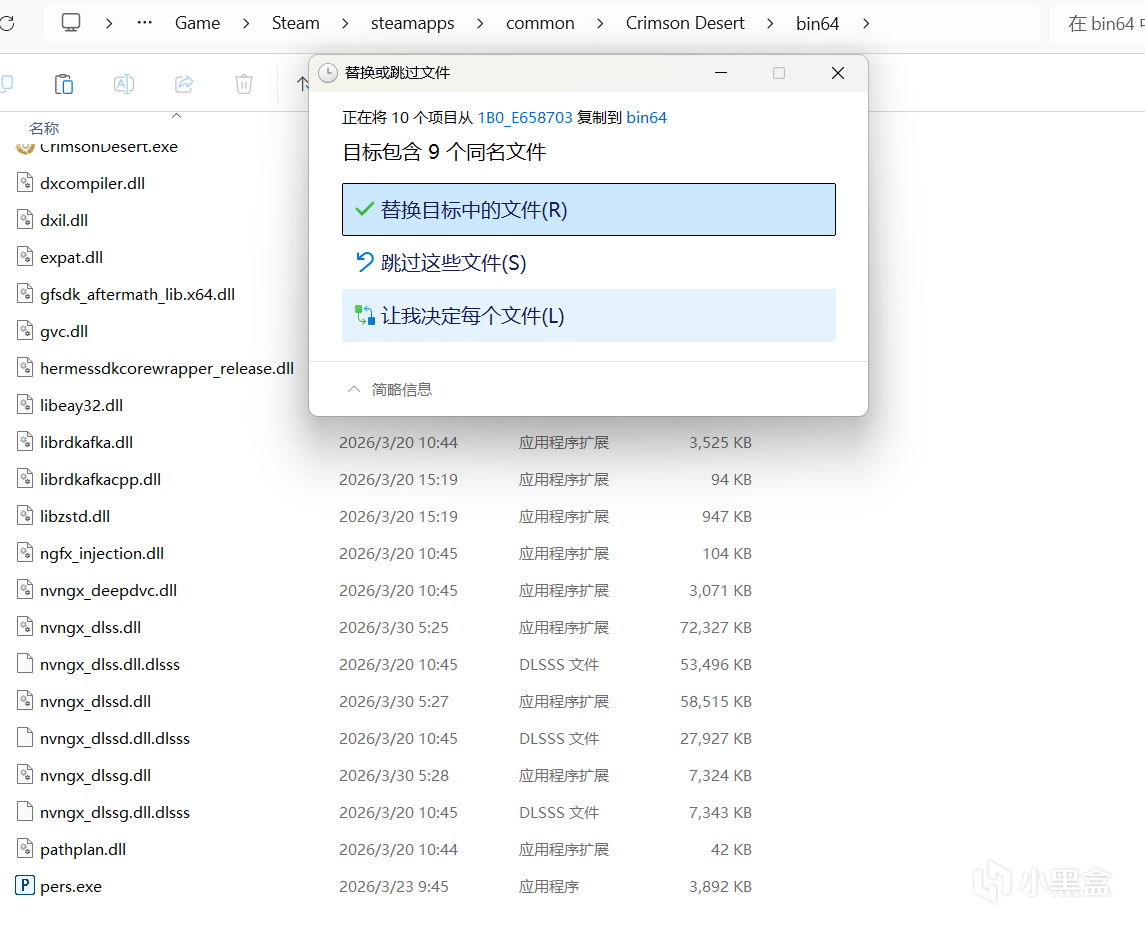Image resolution: width=1145 pixels, height=926 pixels.
Task: Select libzstd.dll file
Action: coord(74,516)
